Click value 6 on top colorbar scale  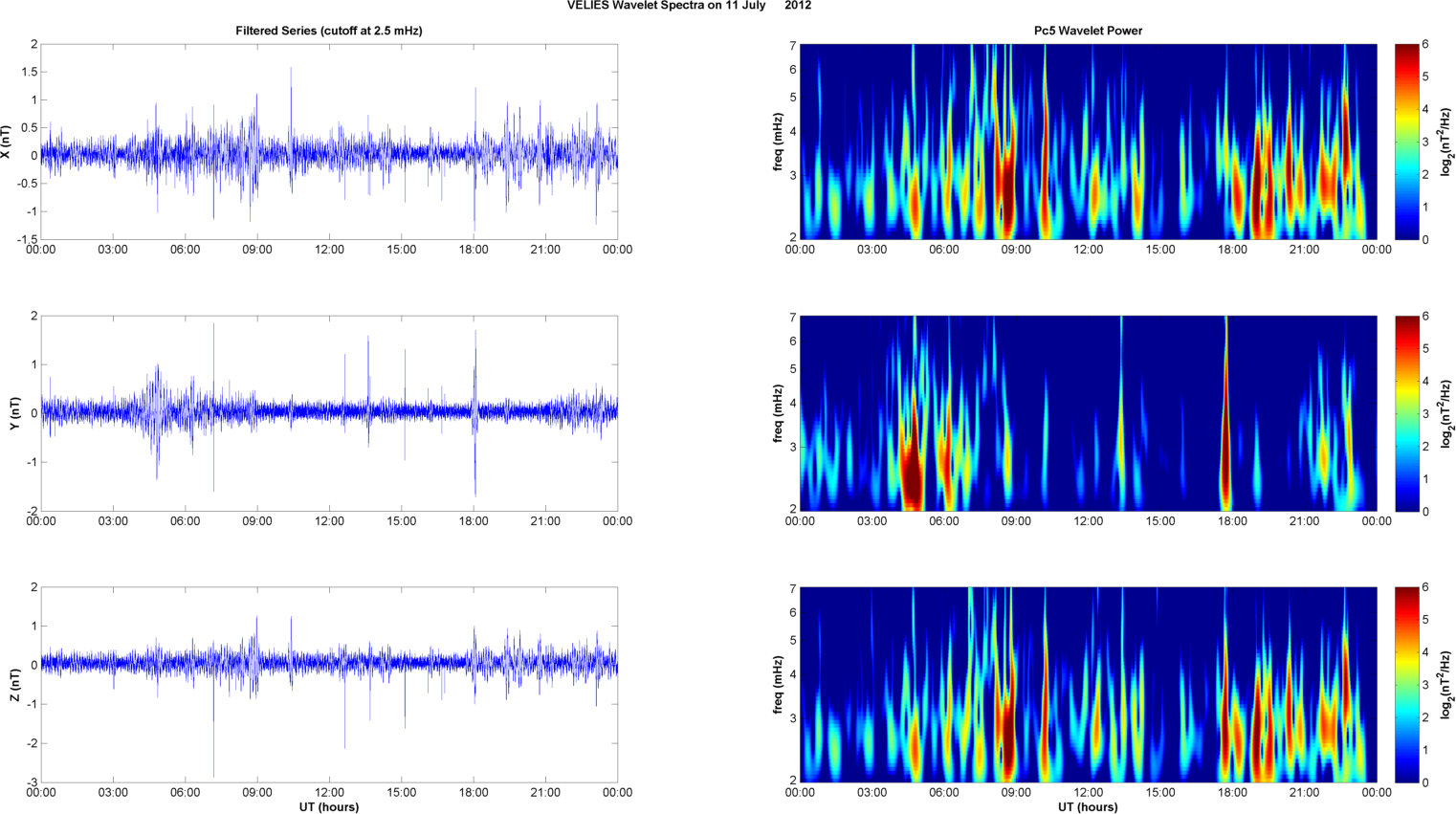coord(1425,45)
